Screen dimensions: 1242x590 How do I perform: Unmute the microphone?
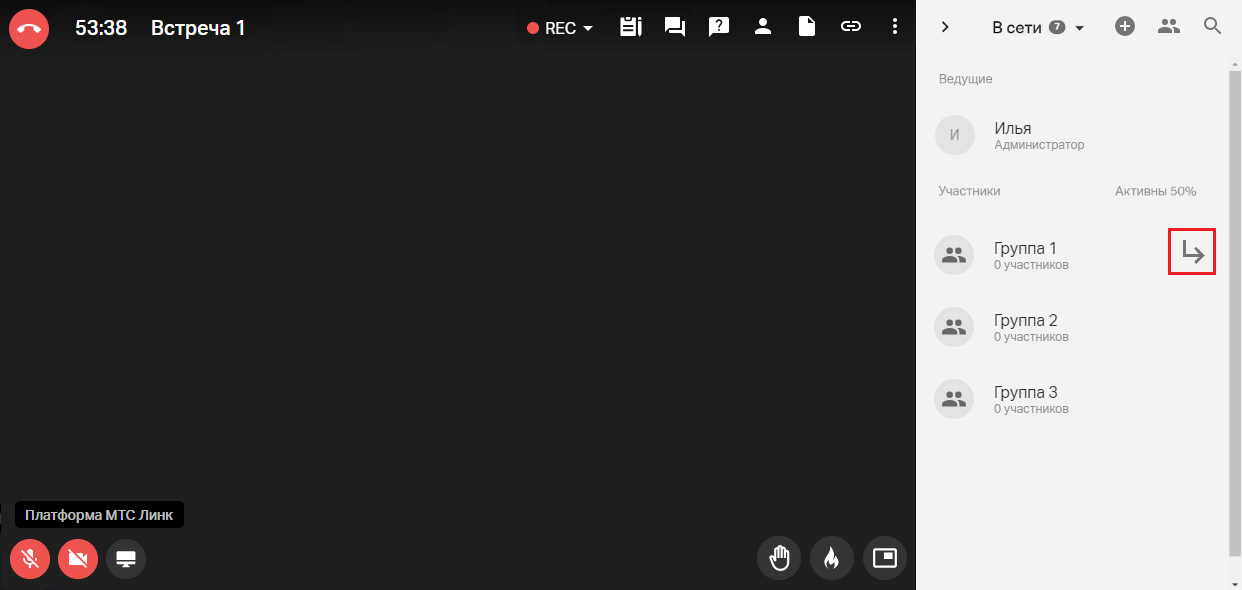30,559
